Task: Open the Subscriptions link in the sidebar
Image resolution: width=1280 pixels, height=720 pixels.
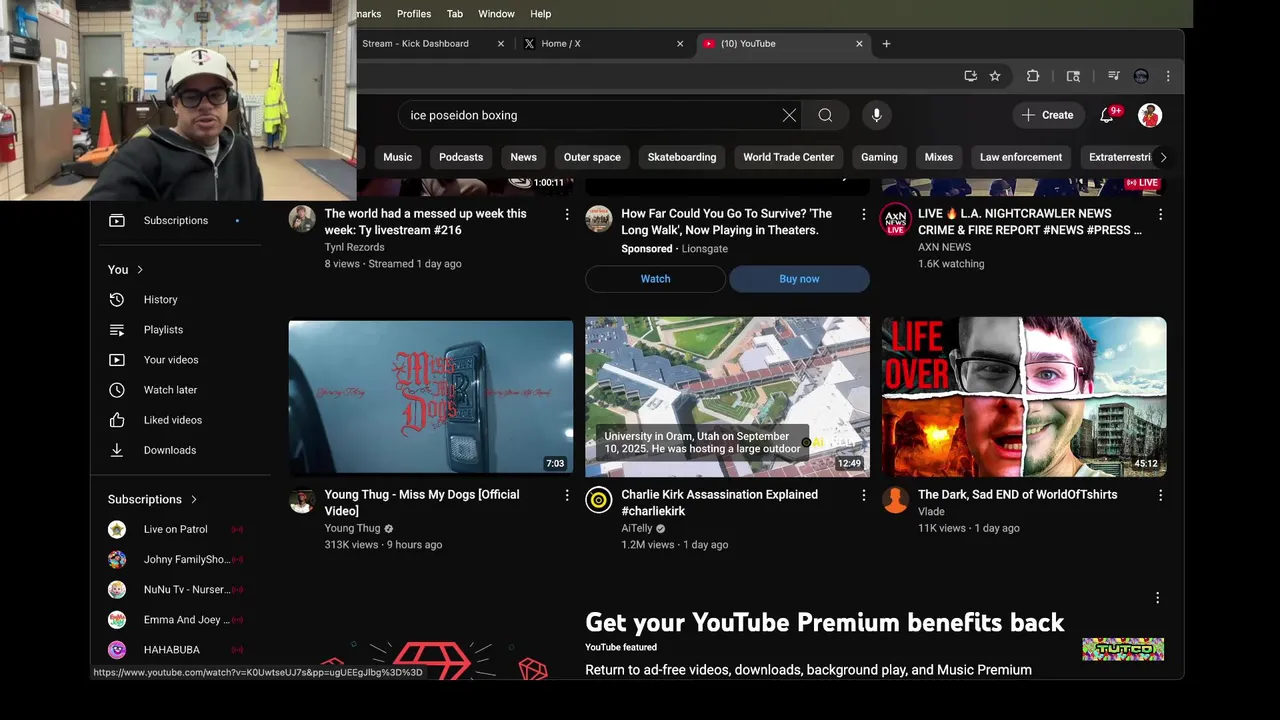Action: tap(175, 220)
